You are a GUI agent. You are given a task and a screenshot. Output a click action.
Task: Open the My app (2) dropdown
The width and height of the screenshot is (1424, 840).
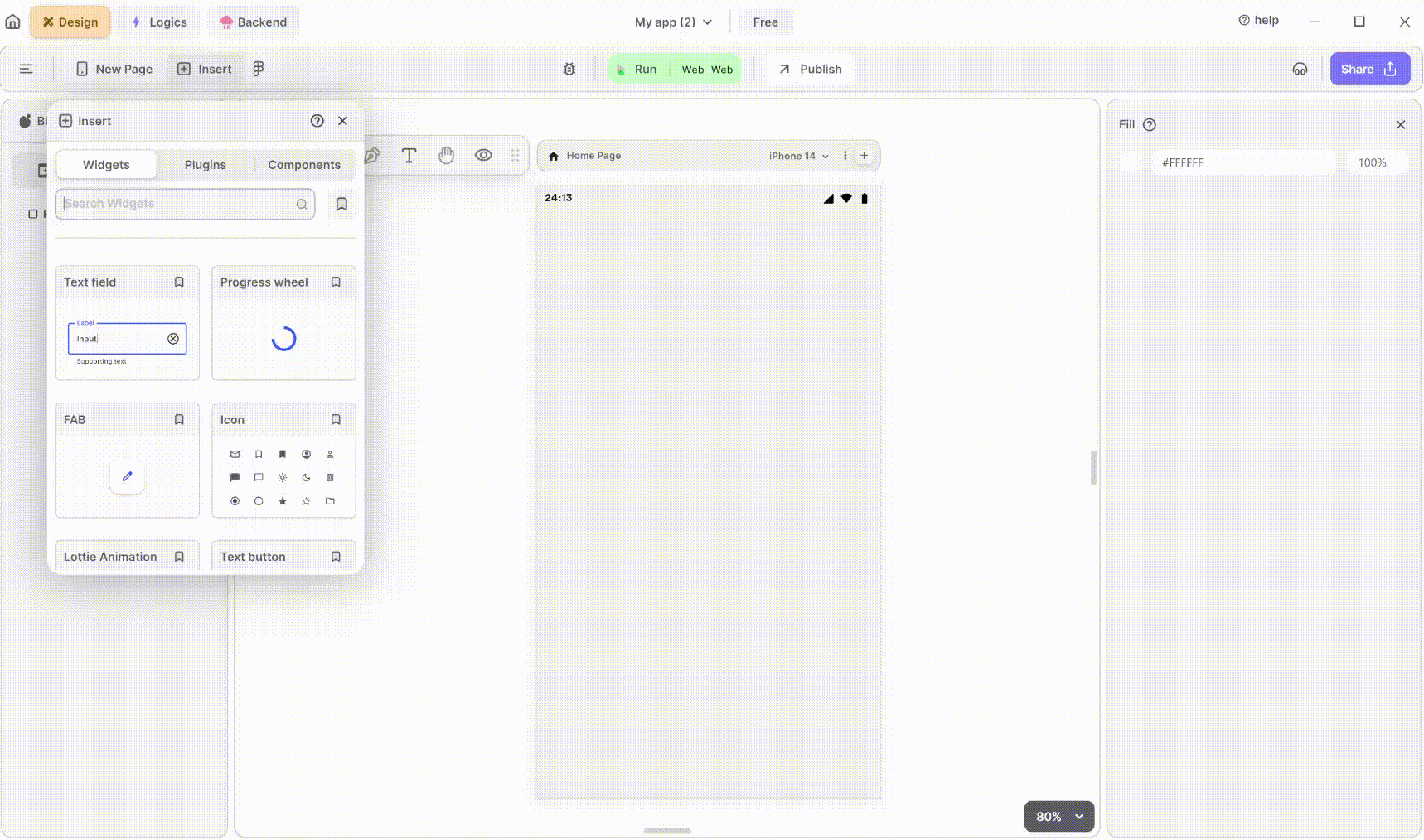pyautogui.click(x=673, y=22)
